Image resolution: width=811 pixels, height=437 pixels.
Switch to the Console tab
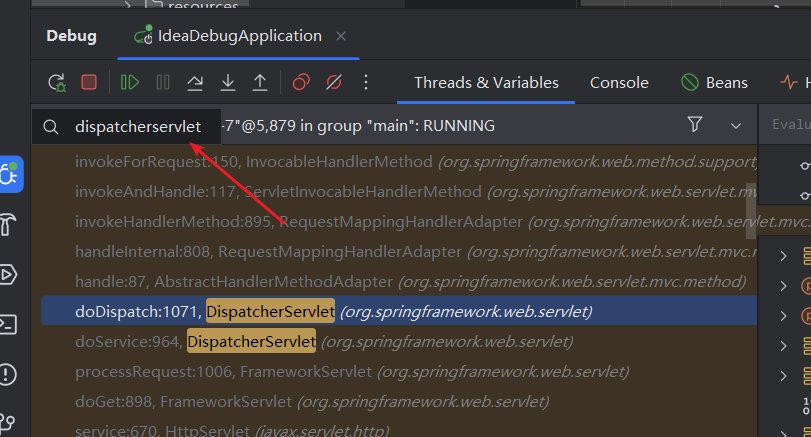[x=619, y=83]
